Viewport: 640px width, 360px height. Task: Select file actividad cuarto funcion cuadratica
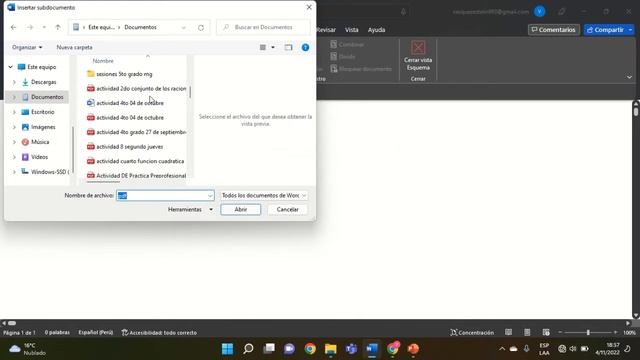[x=136, y=161]
